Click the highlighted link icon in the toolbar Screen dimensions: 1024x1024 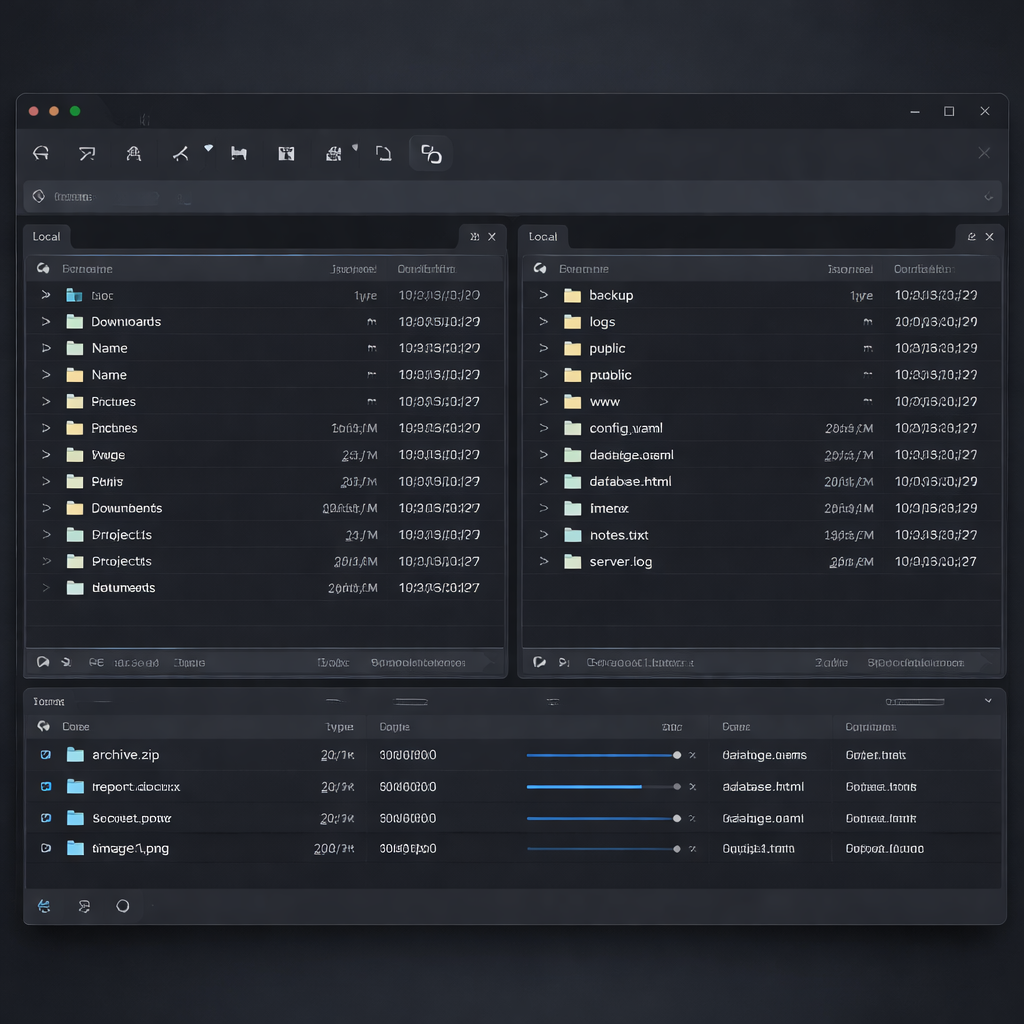tap(431, 154)
